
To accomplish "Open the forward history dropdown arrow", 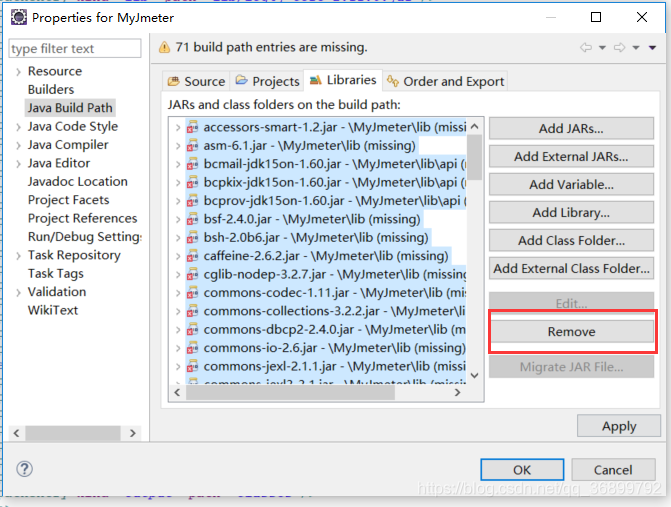I will [x=636, y=47].
